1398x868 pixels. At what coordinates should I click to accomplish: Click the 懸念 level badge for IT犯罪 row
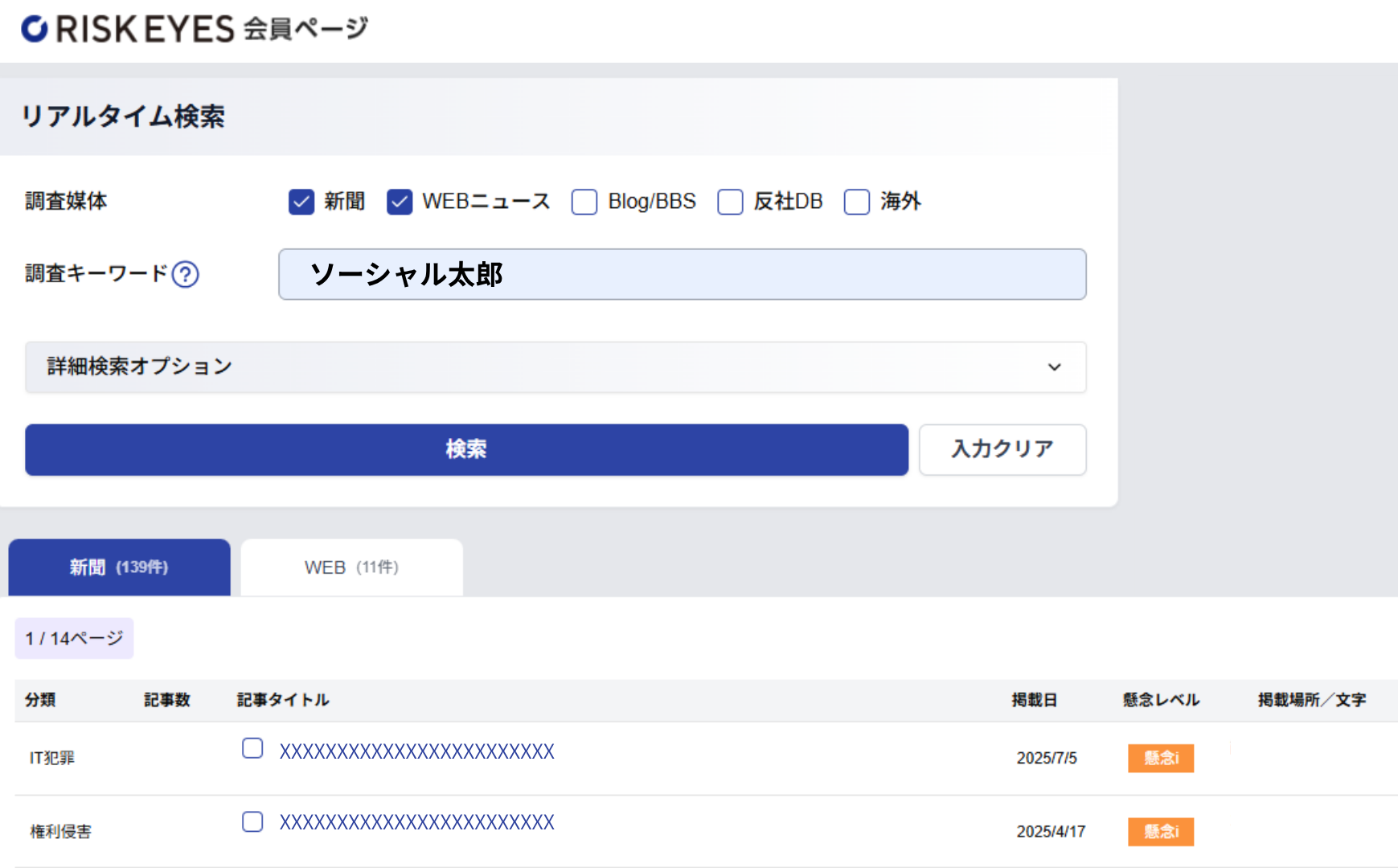[x=1160, y=758]
